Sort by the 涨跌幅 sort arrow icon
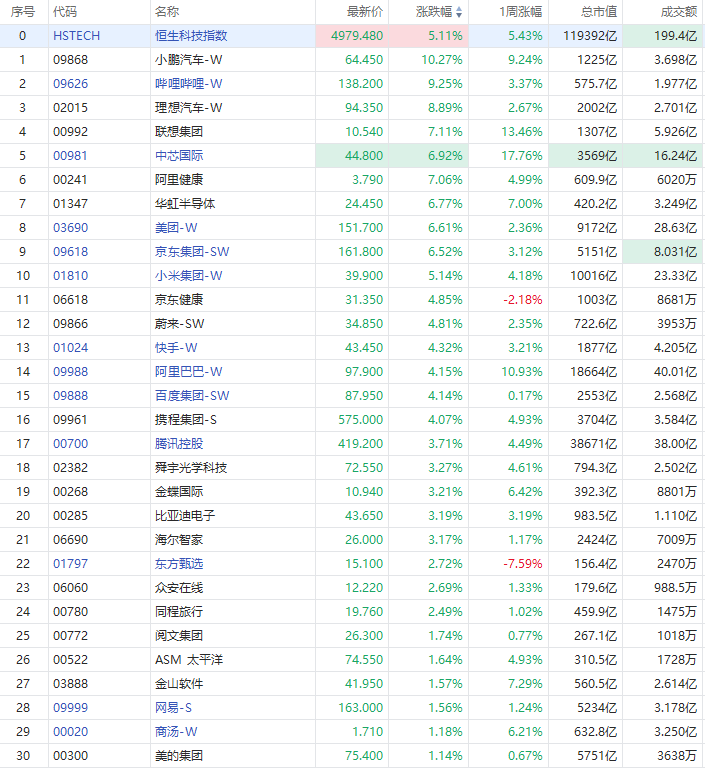Image resolution: width=705 pixels, height=775 pixels. 459,12
